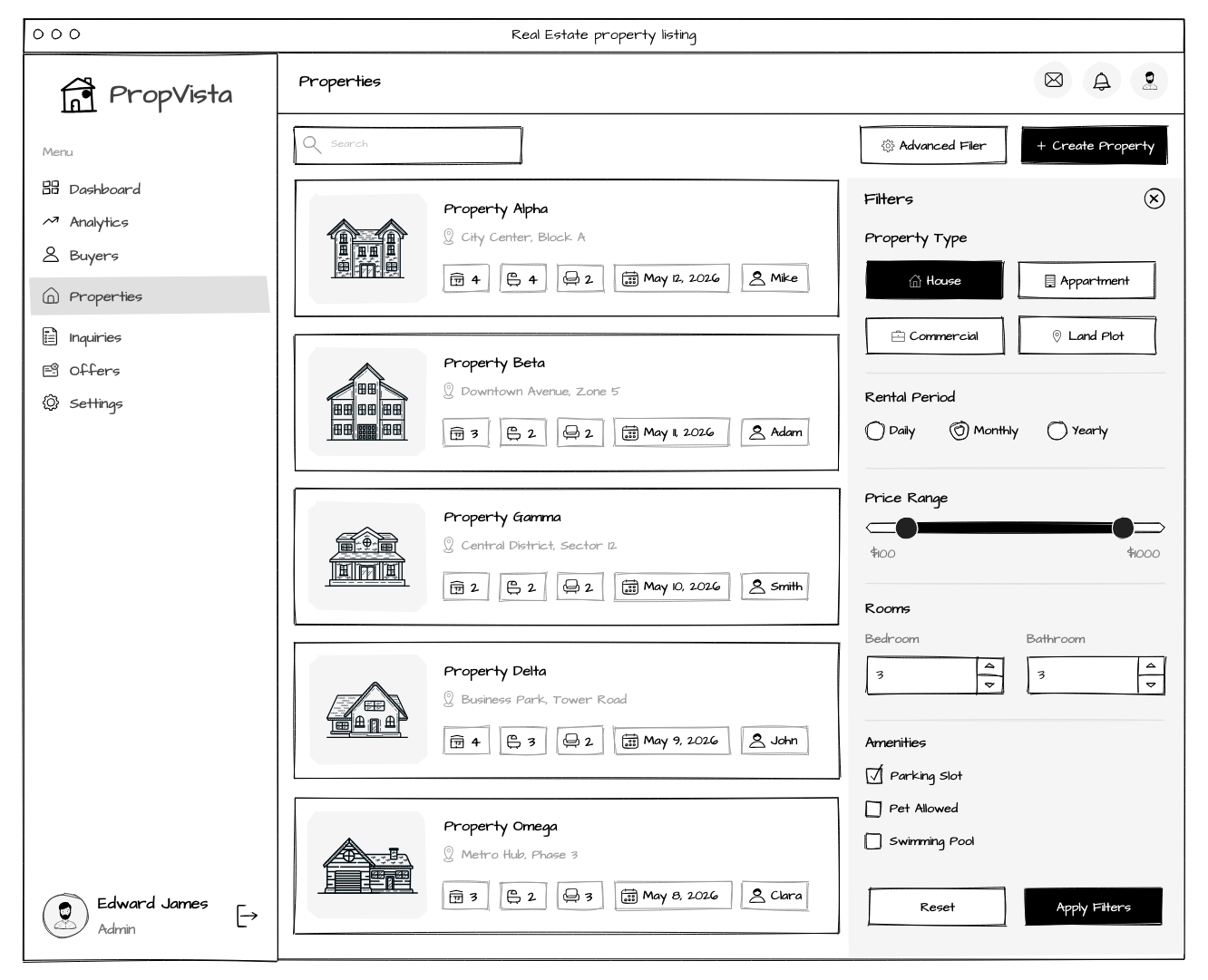
Task: Open the notifications bell icon
Action: (1101, 81)
